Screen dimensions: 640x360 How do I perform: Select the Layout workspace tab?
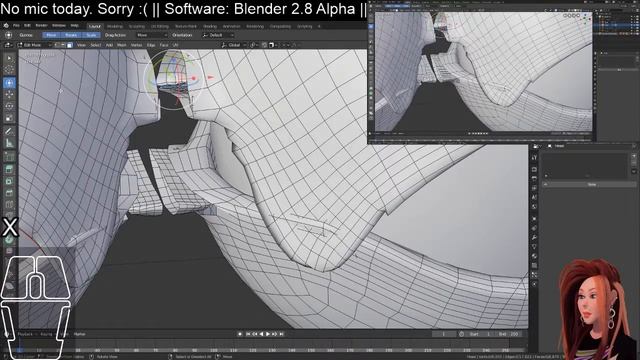click(x=95, y=26)
